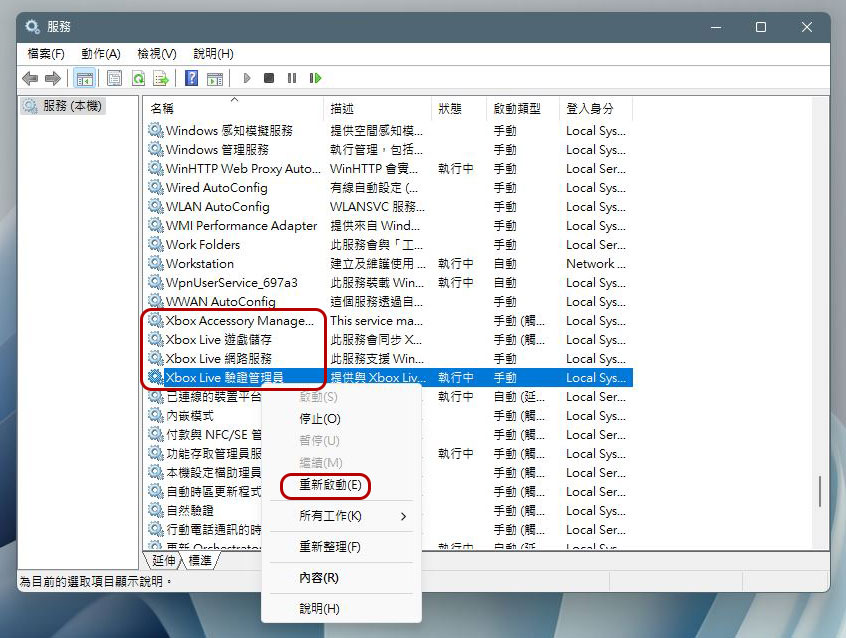Switch to the 標準 tab

pos(200,561)
